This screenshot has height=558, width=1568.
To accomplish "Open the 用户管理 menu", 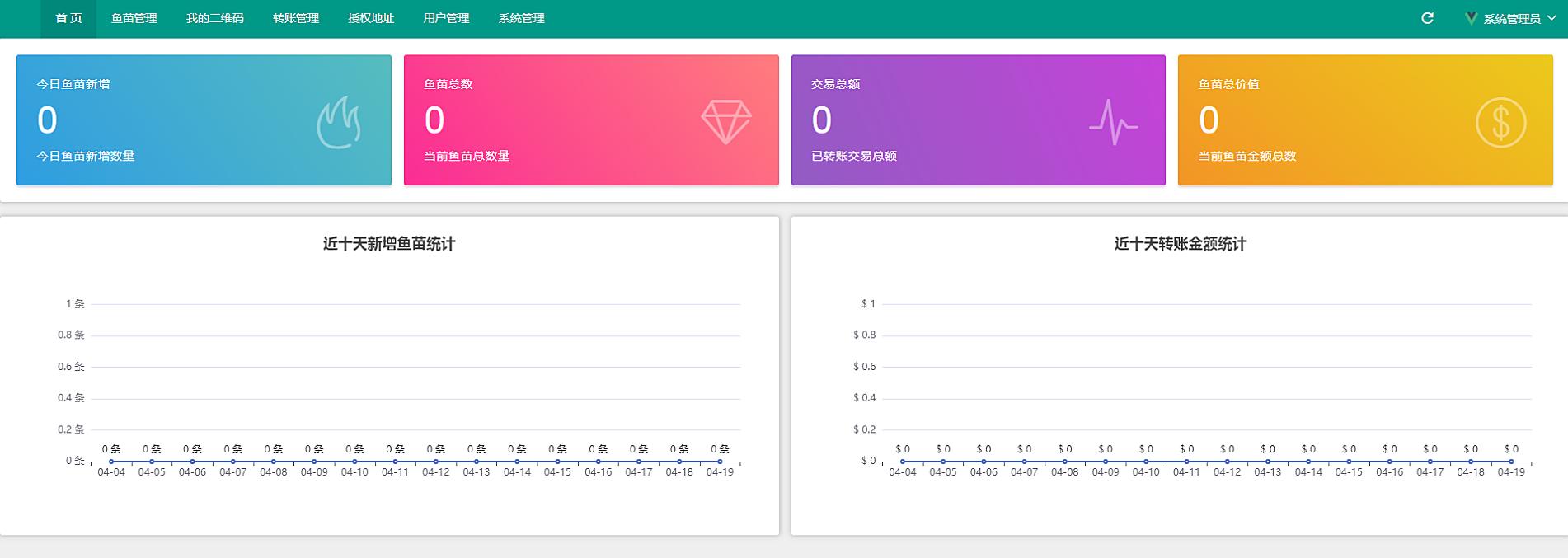I will 446,18.
